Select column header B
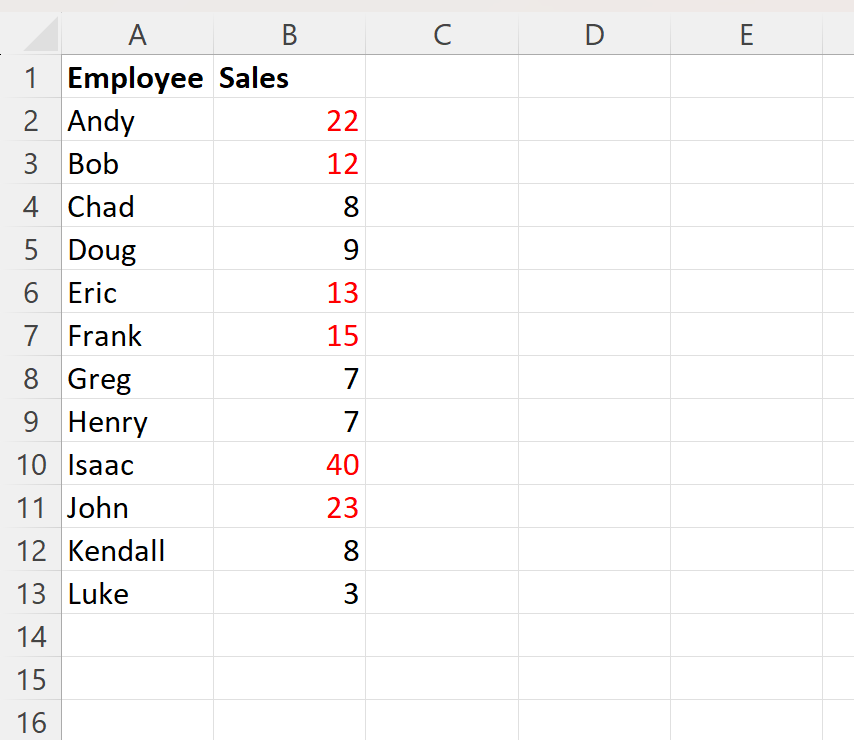 click(x=289, y=35)
